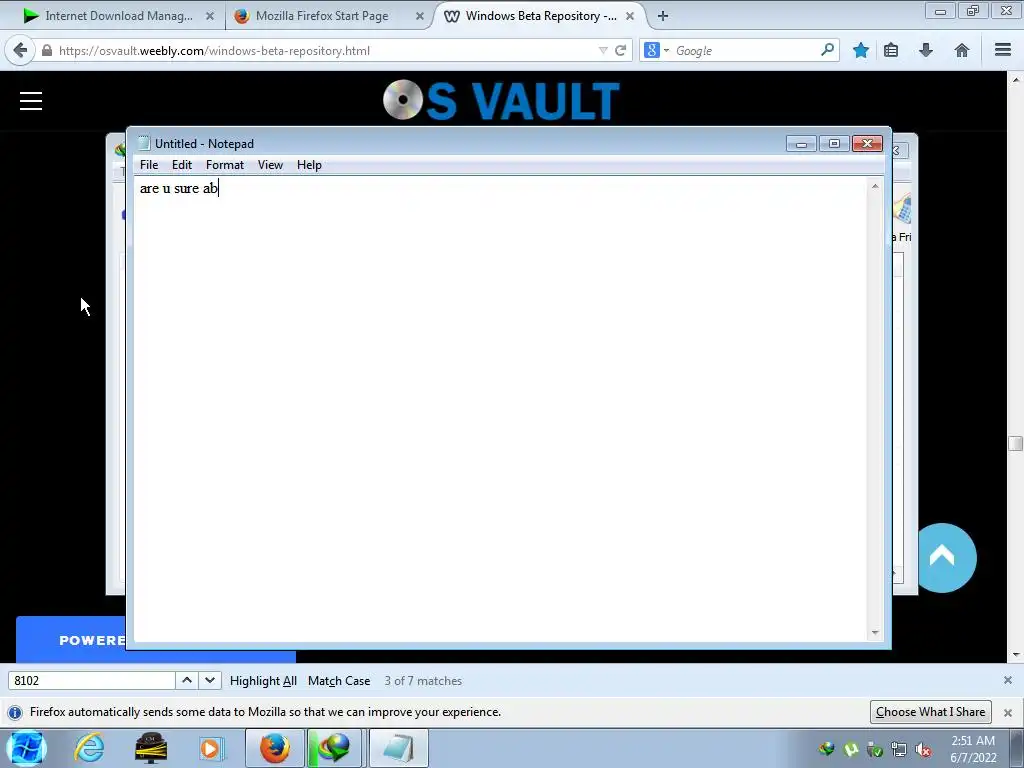Bookmark this page with star icon
This screenshot has height=768, width=1024.
(x=861, y=50)
